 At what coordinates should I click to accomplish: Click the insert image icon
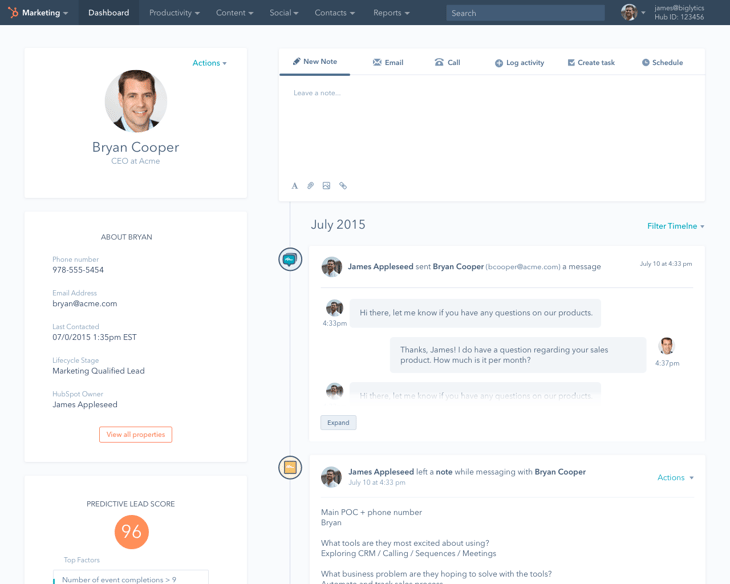(x=327, y=186)
